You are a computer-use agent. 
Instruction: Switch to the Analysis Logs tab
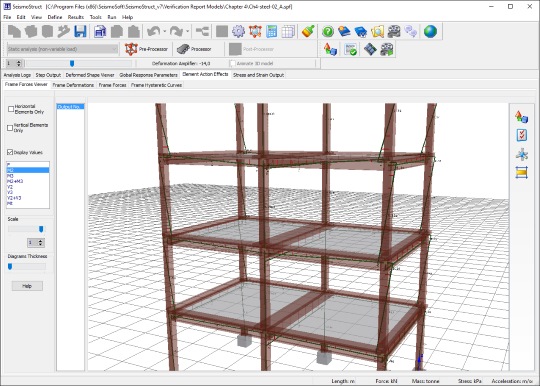[x=17, y=75]
